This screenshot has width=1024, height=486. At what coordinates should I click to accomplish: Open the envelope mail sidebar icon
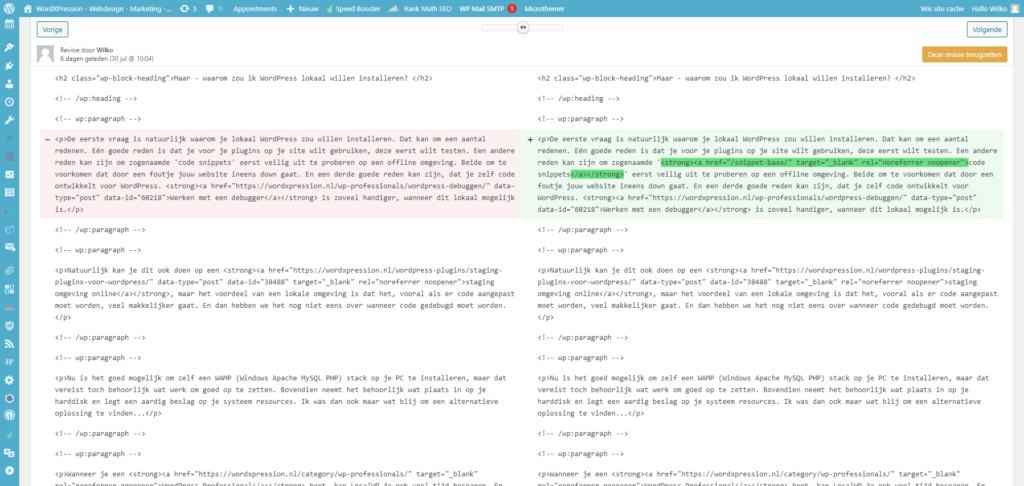point(9,247)
